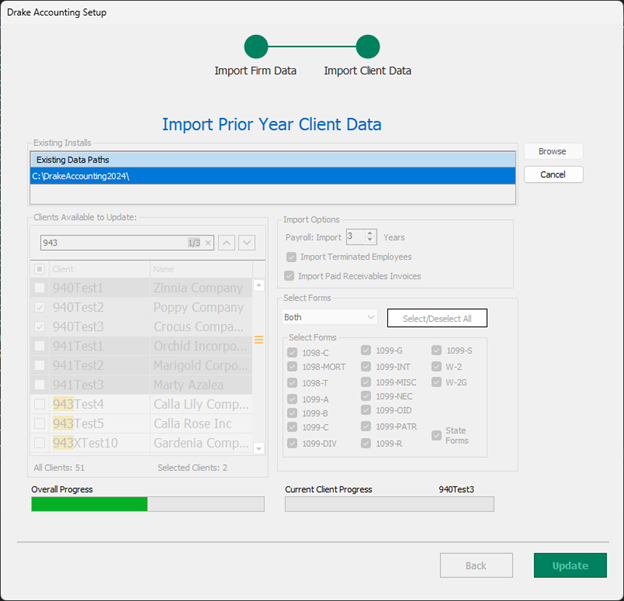
Task: Click the orange match marker beside client list
Action: click(259, 340)
